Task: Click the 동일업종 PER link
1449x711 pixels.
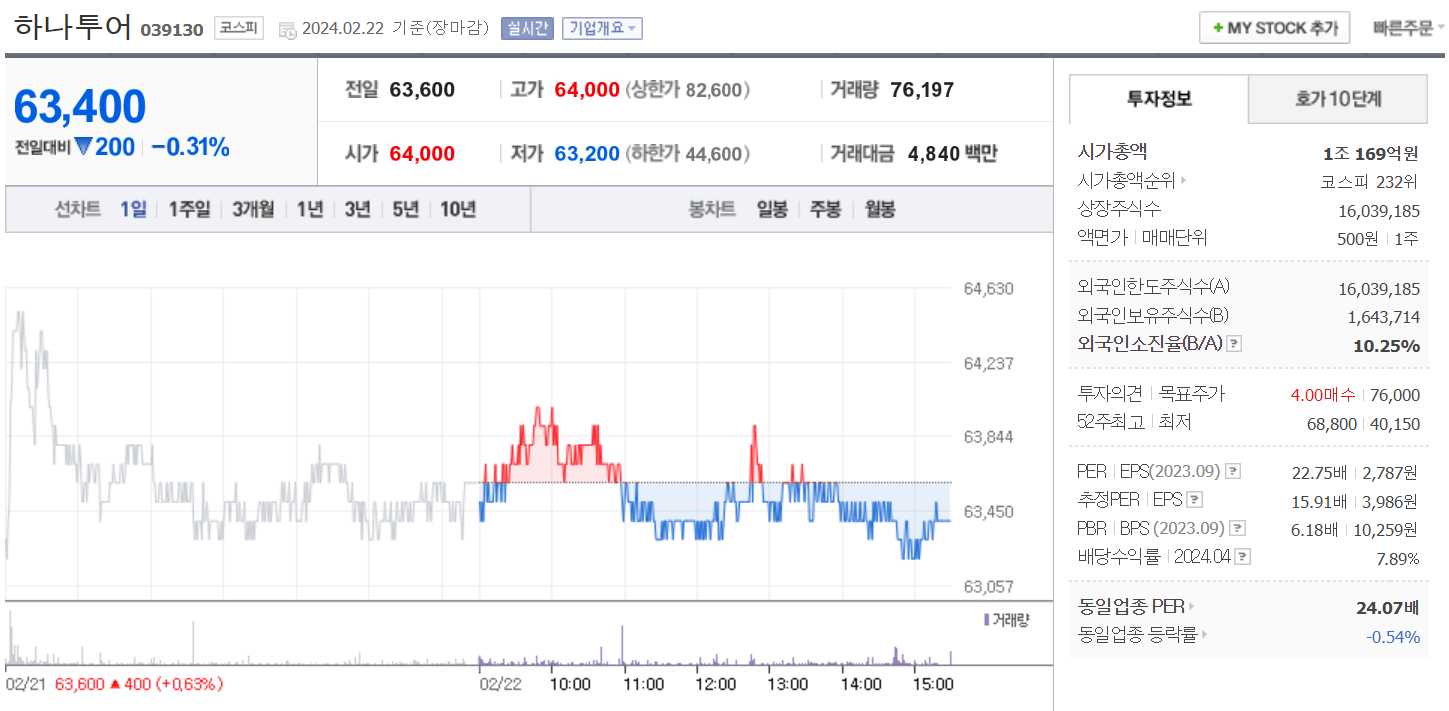Action: [x=1131, y=606]
